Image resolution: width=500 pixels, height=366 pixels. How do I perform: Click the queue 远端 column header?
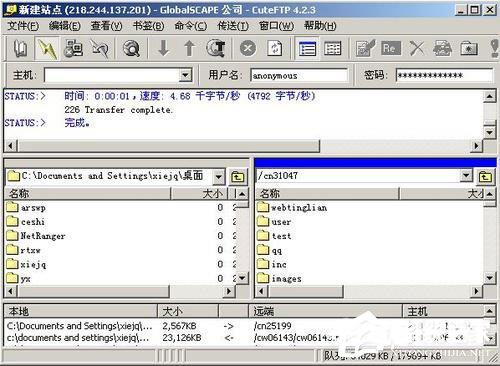pos(326,311)
